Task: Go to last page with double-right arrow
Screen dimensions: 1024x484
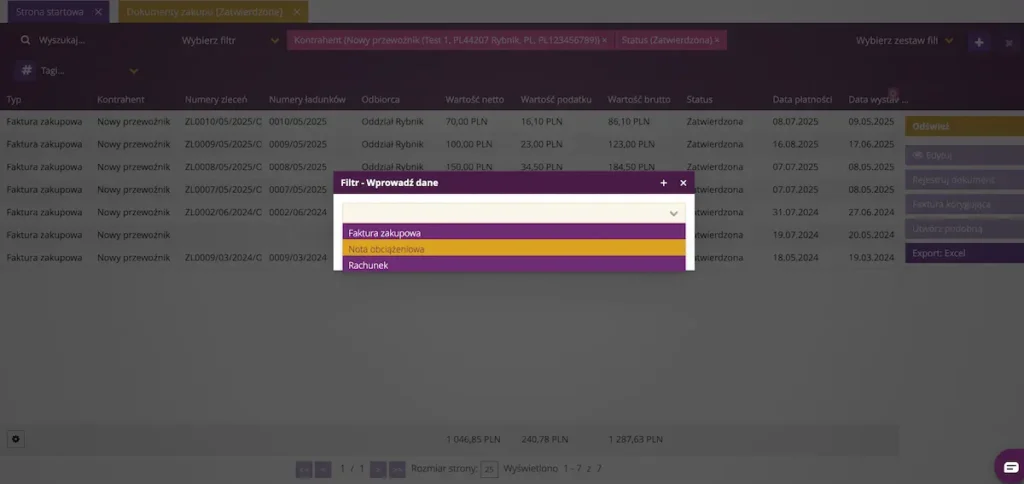Action: pos(397,469)
